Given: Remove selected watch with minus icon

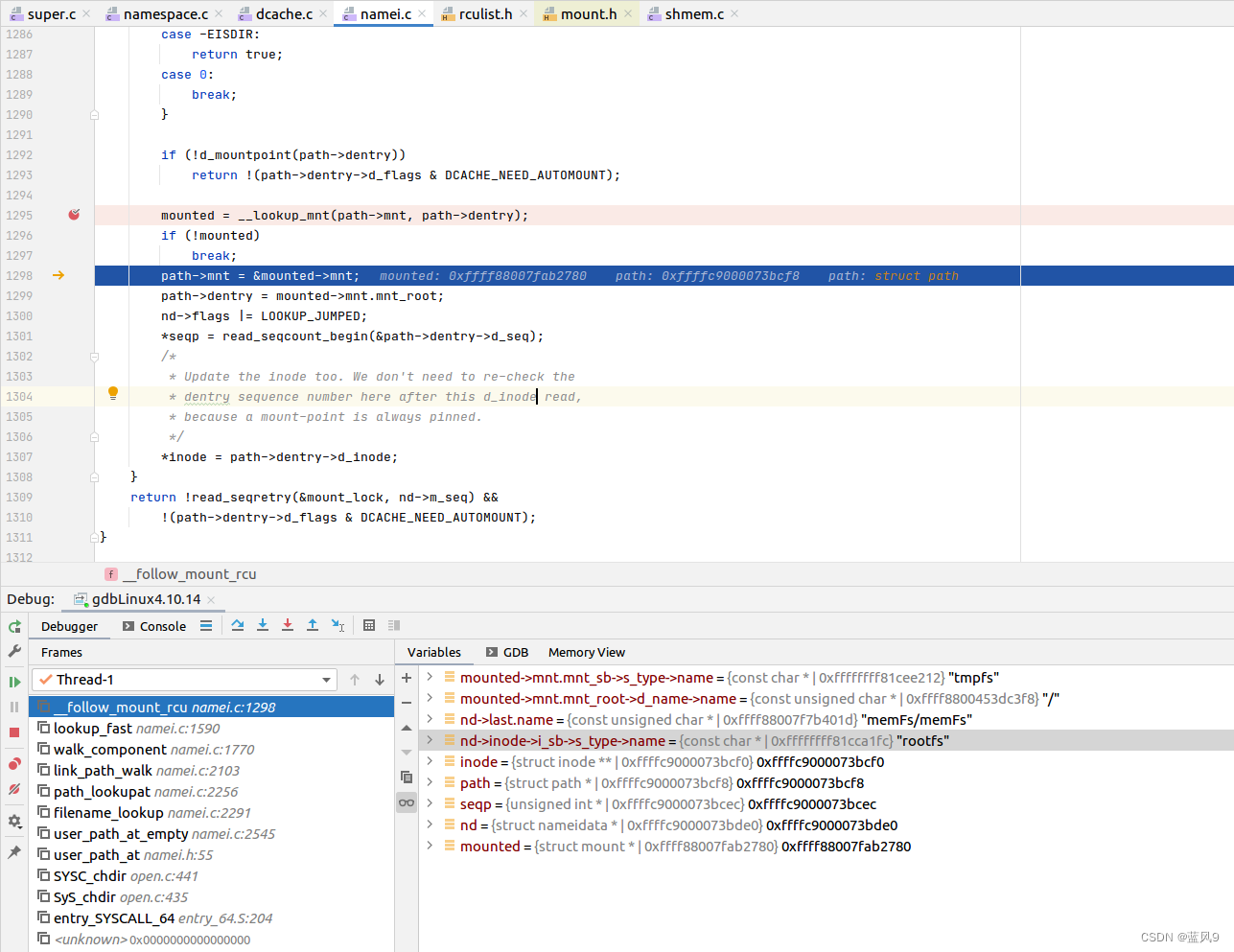Looking at the screenshot, I should 407,703.
